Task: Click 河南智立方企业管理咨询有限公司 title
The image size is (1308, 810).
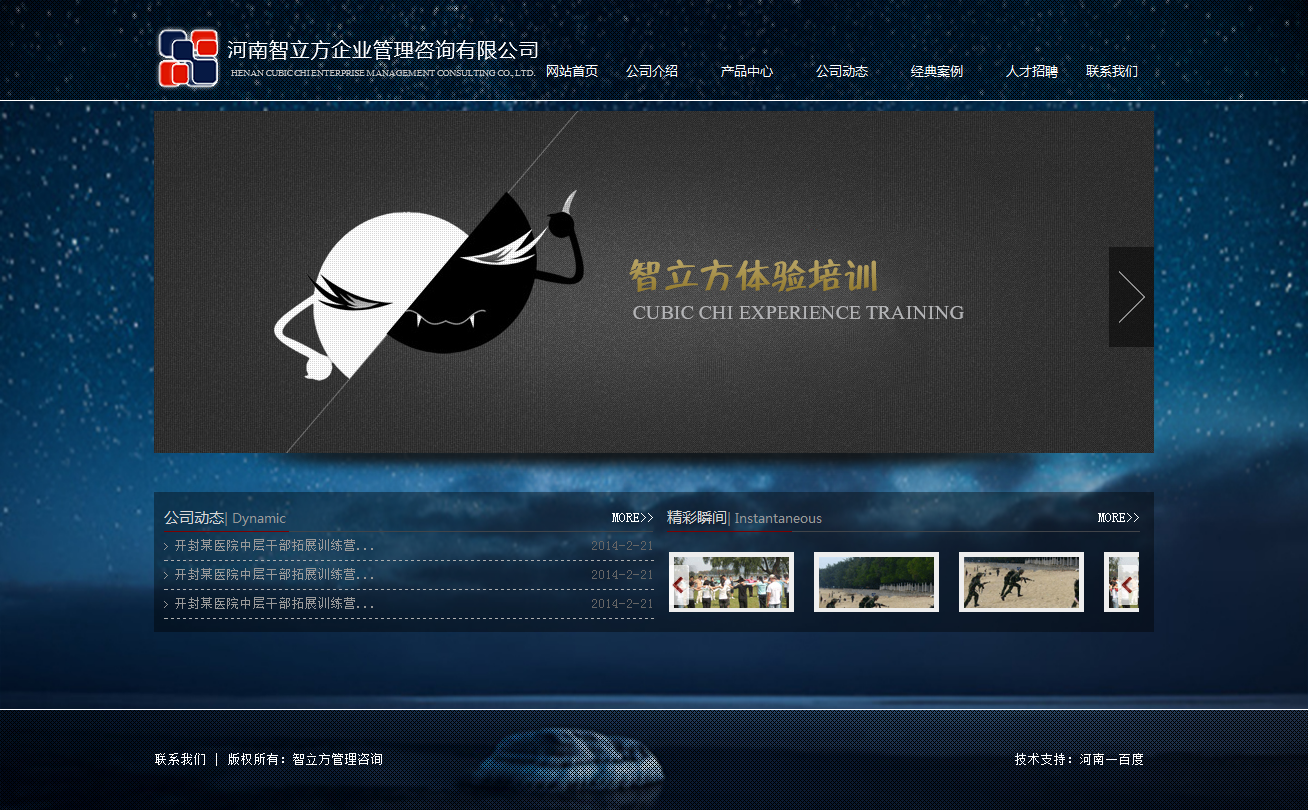Action: pos(383,50)
